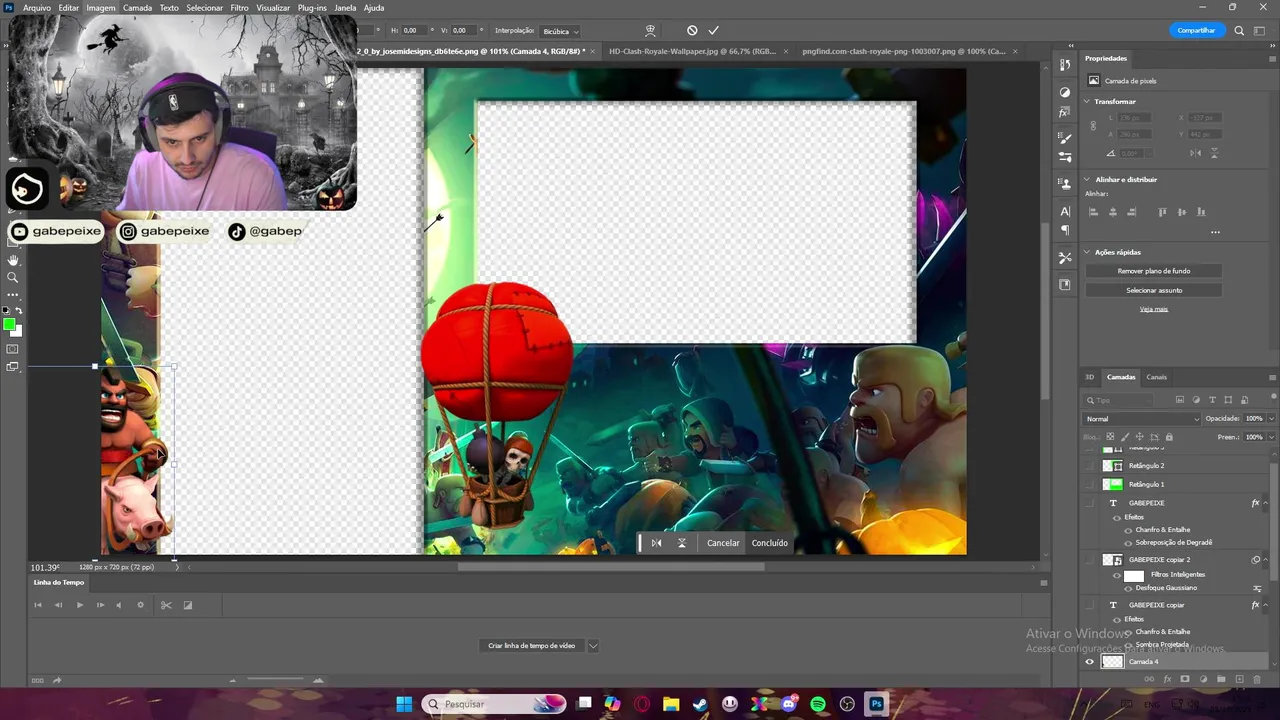Viewport: 1280px width, 720px height.
Task: Click the trash icon to delete layer
Action: [1258, 679]
